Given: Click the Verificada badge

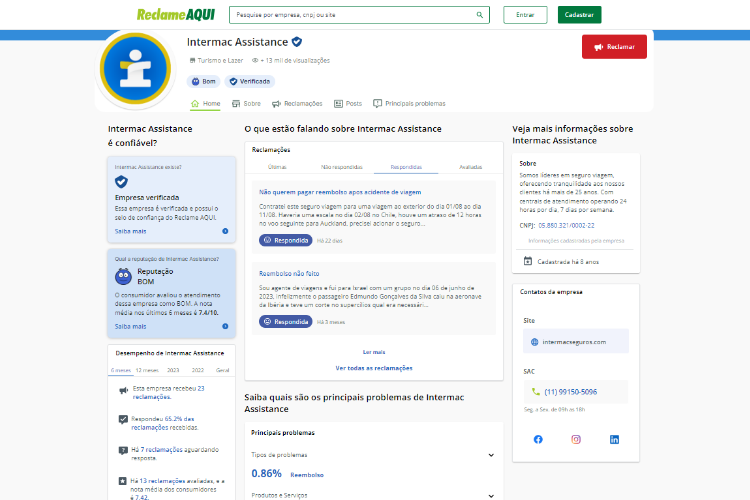Looking at the screenshot, I should 250,81.
